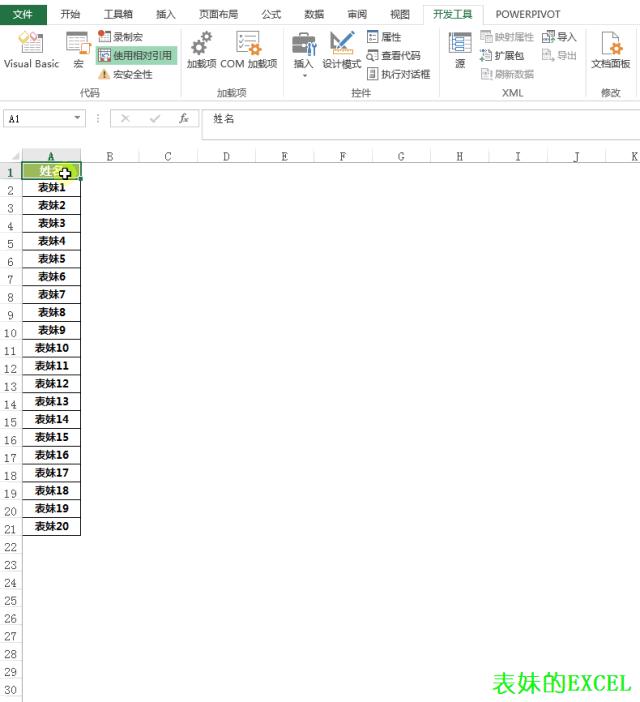Open the 宏 macros dialog
This screenshot has width=640, height=702.
(78, 50)
